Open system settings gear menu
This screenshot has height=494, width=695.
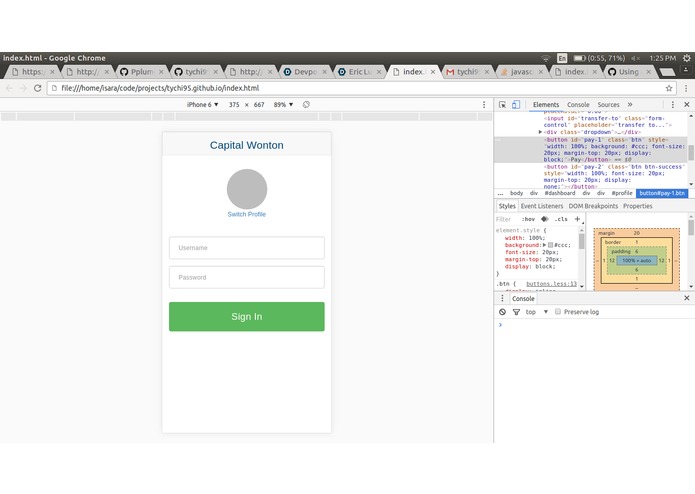click(x=687, y=58)
